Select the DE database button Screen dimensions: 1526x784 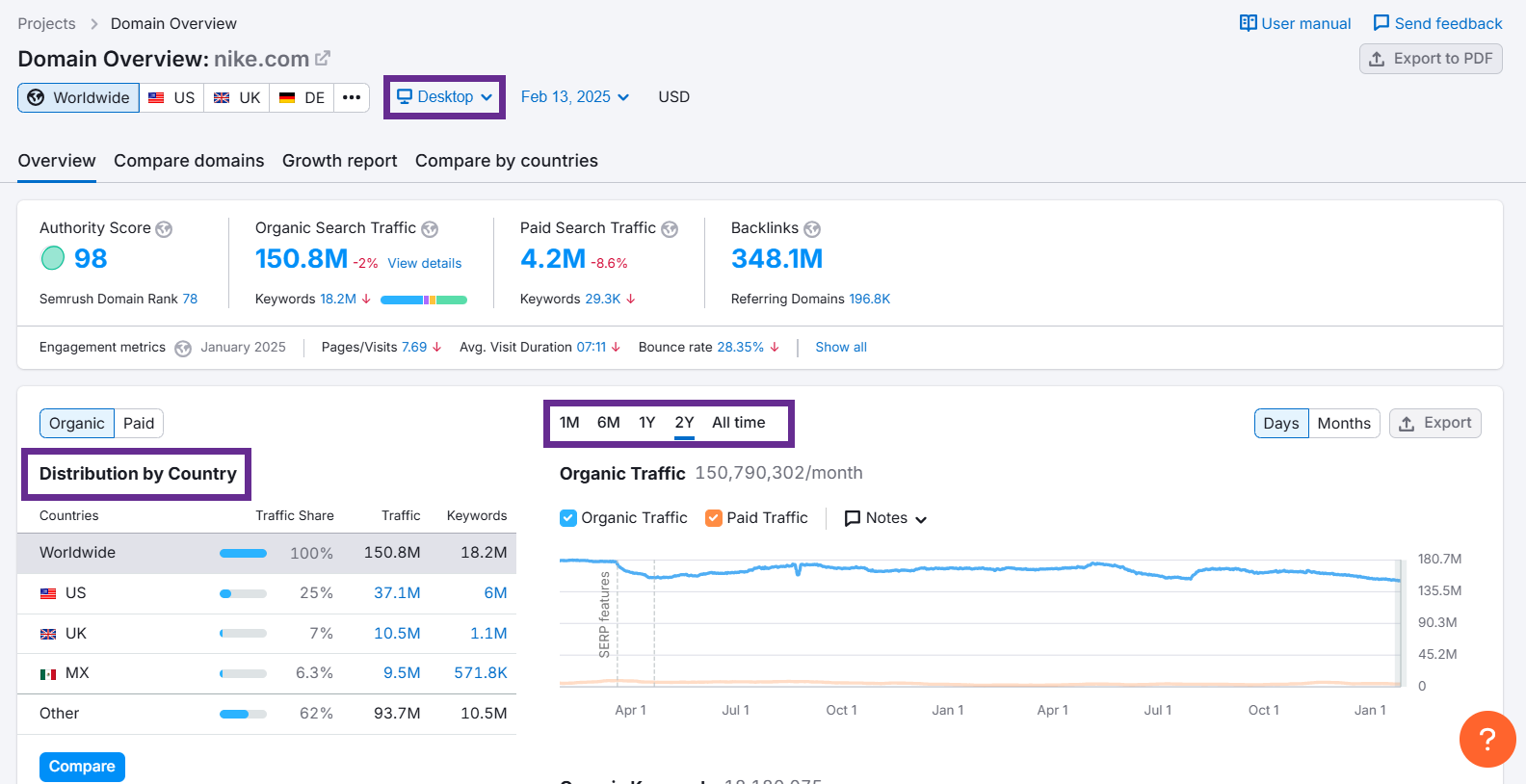[302, 97]
